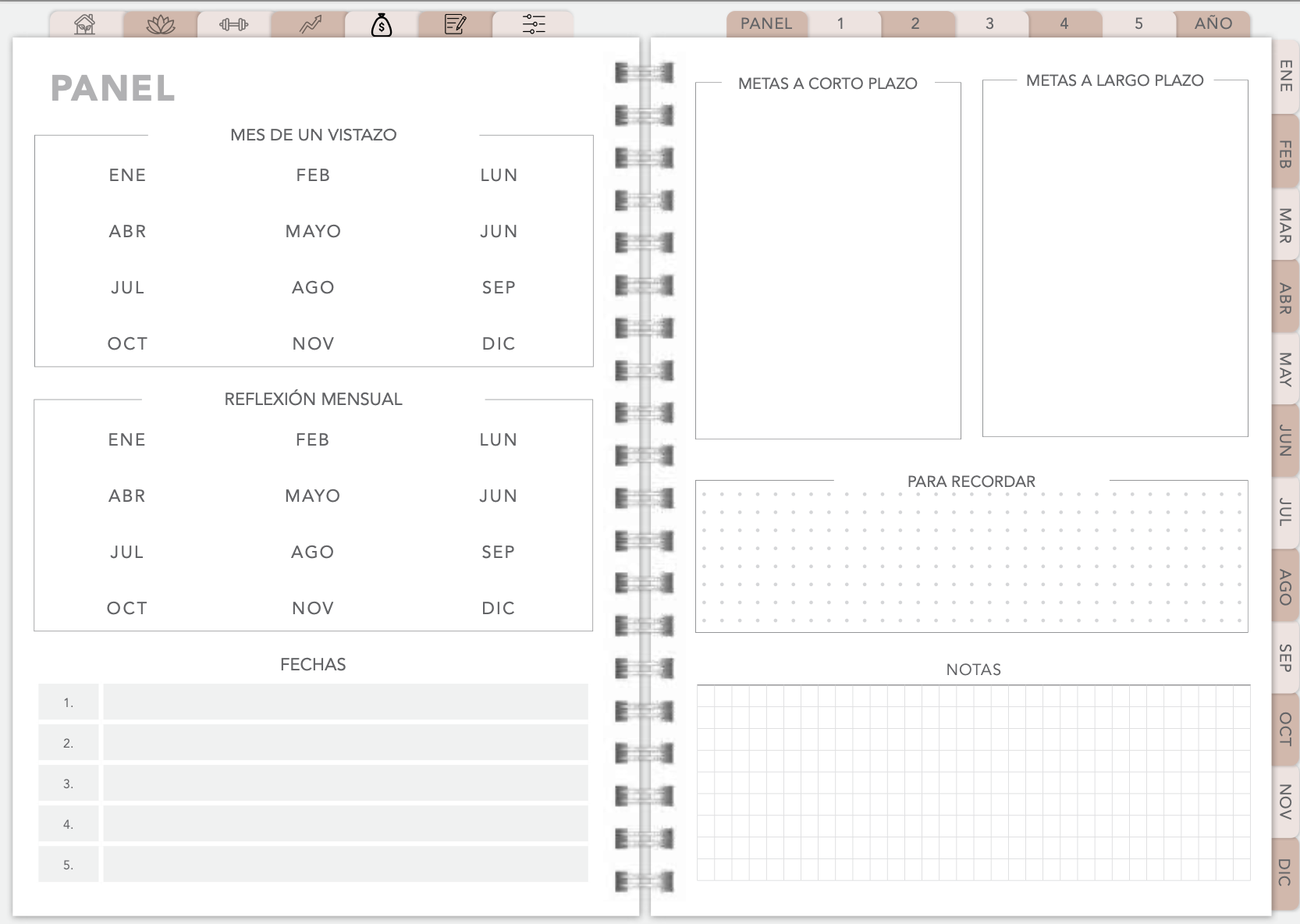This screenshot has height=924, width=1300.
Task: Open the rising chart arrow tab
Action: tap(310, 25)
